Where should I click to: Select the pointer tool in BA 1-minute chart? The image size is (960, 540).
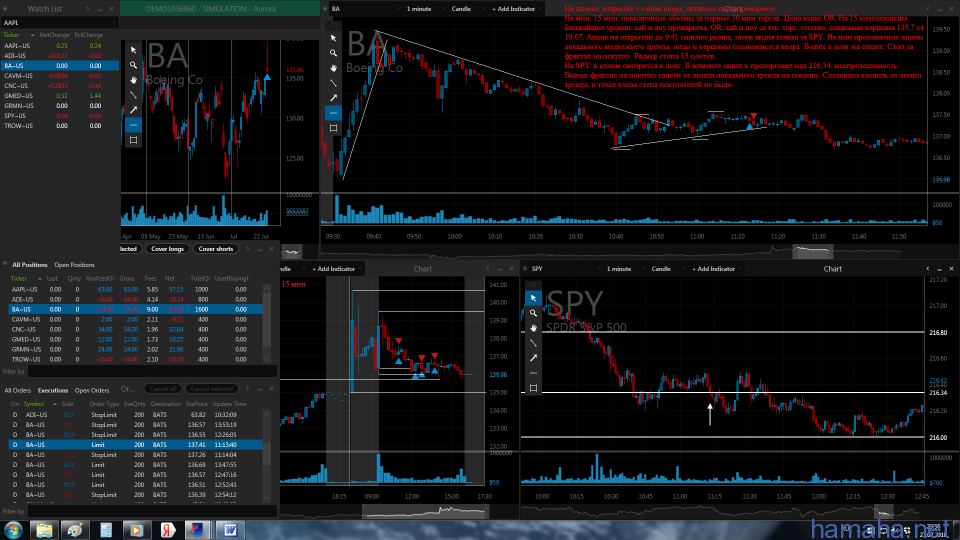tap(333, 38)
